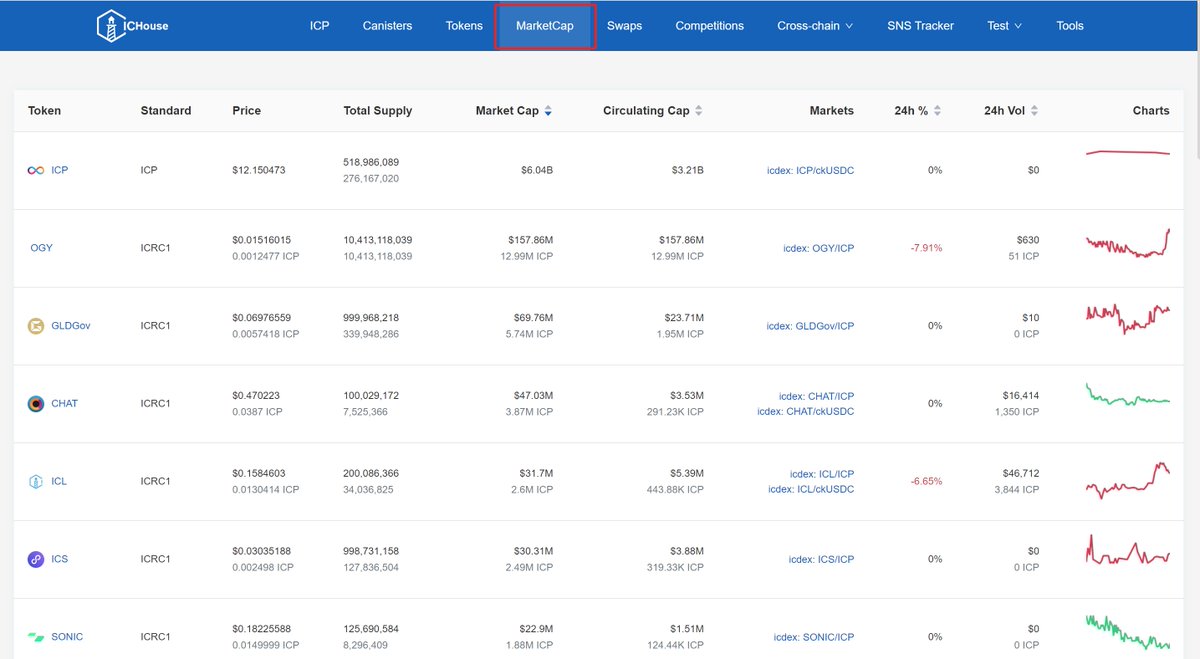The height and width of the screenshot is (659, 1200).
Task: Switch to the Tokens tab
Action: tap(464, 26)
